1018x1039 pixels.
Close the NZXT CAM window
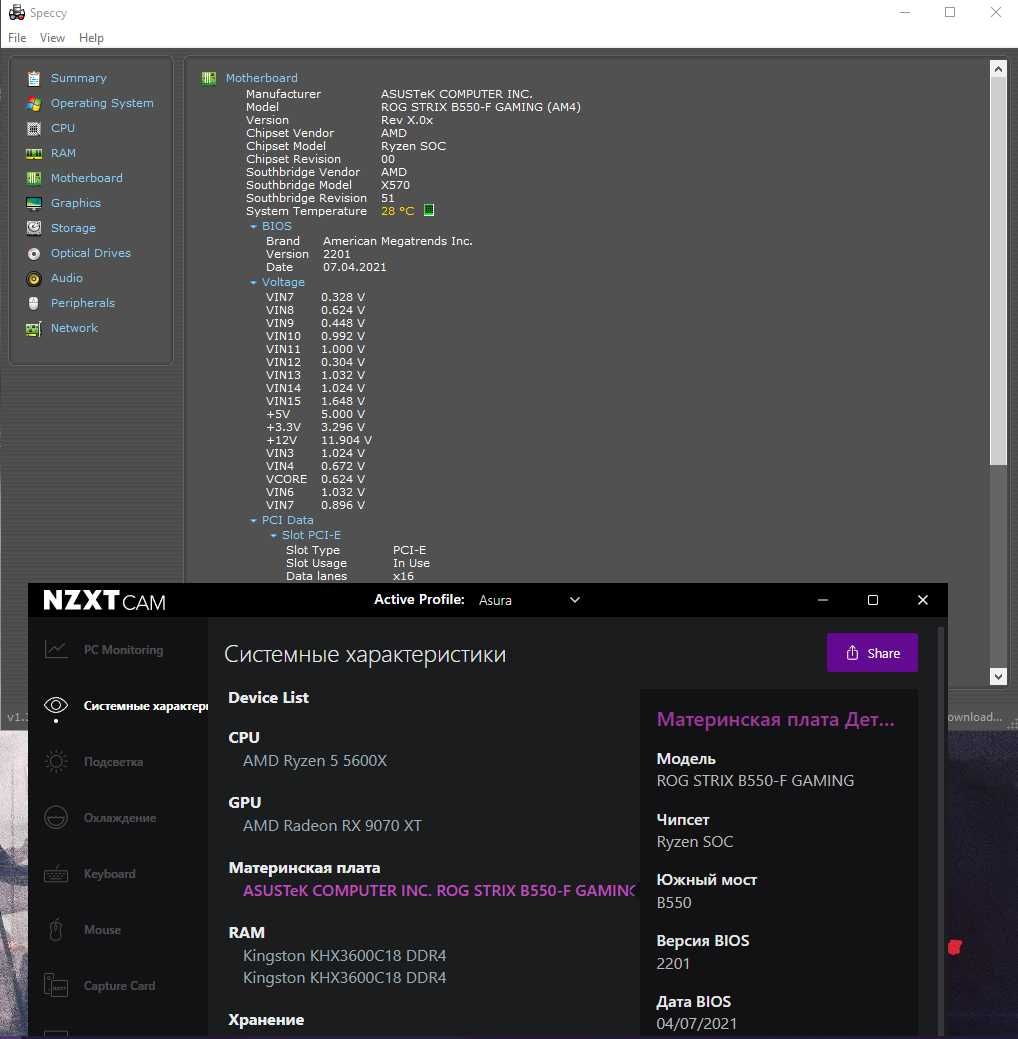(x=923, y=600)
